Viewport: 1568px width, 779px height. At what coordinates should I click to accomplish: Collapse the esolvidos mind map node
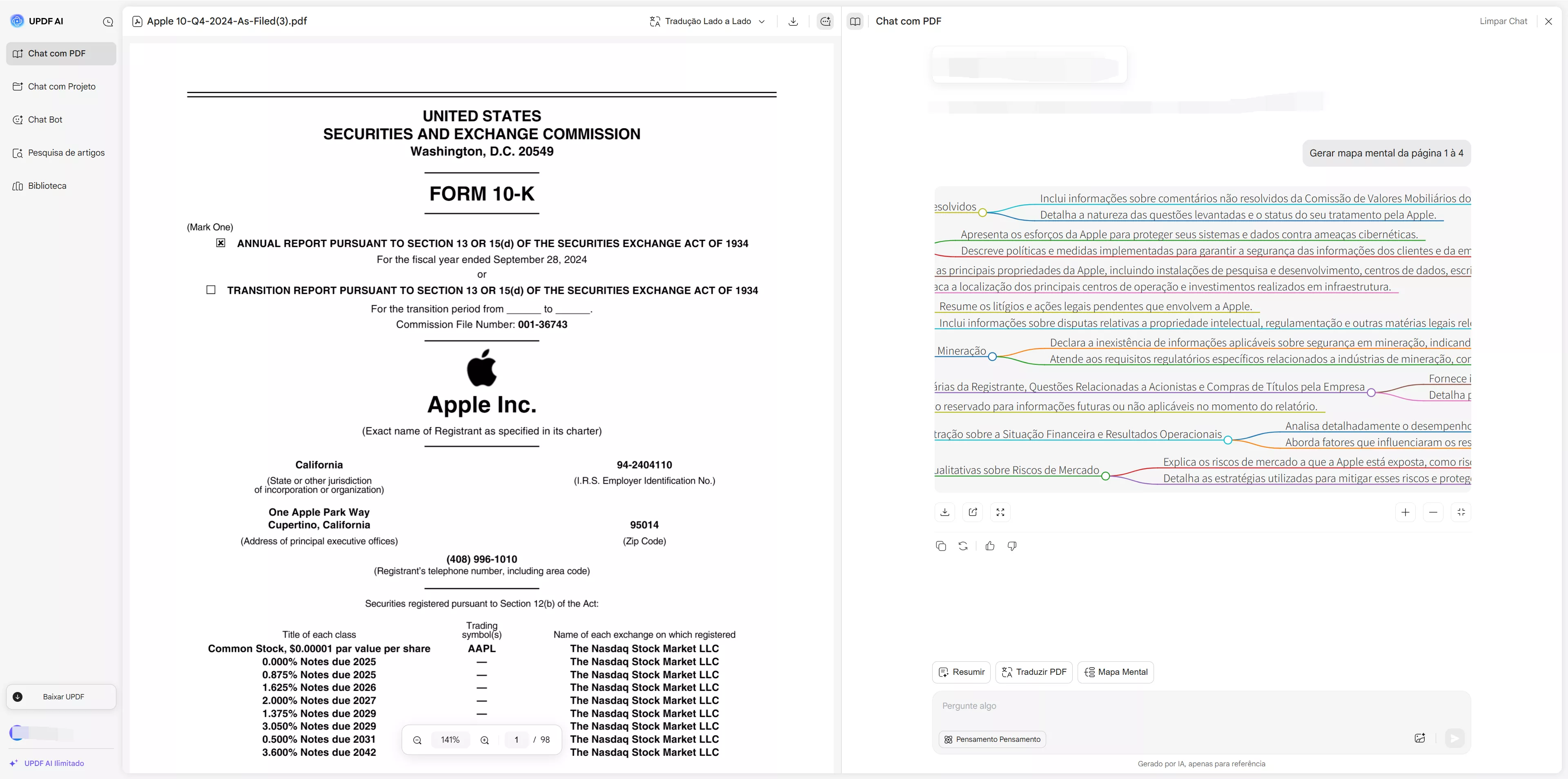coord(982,212)
